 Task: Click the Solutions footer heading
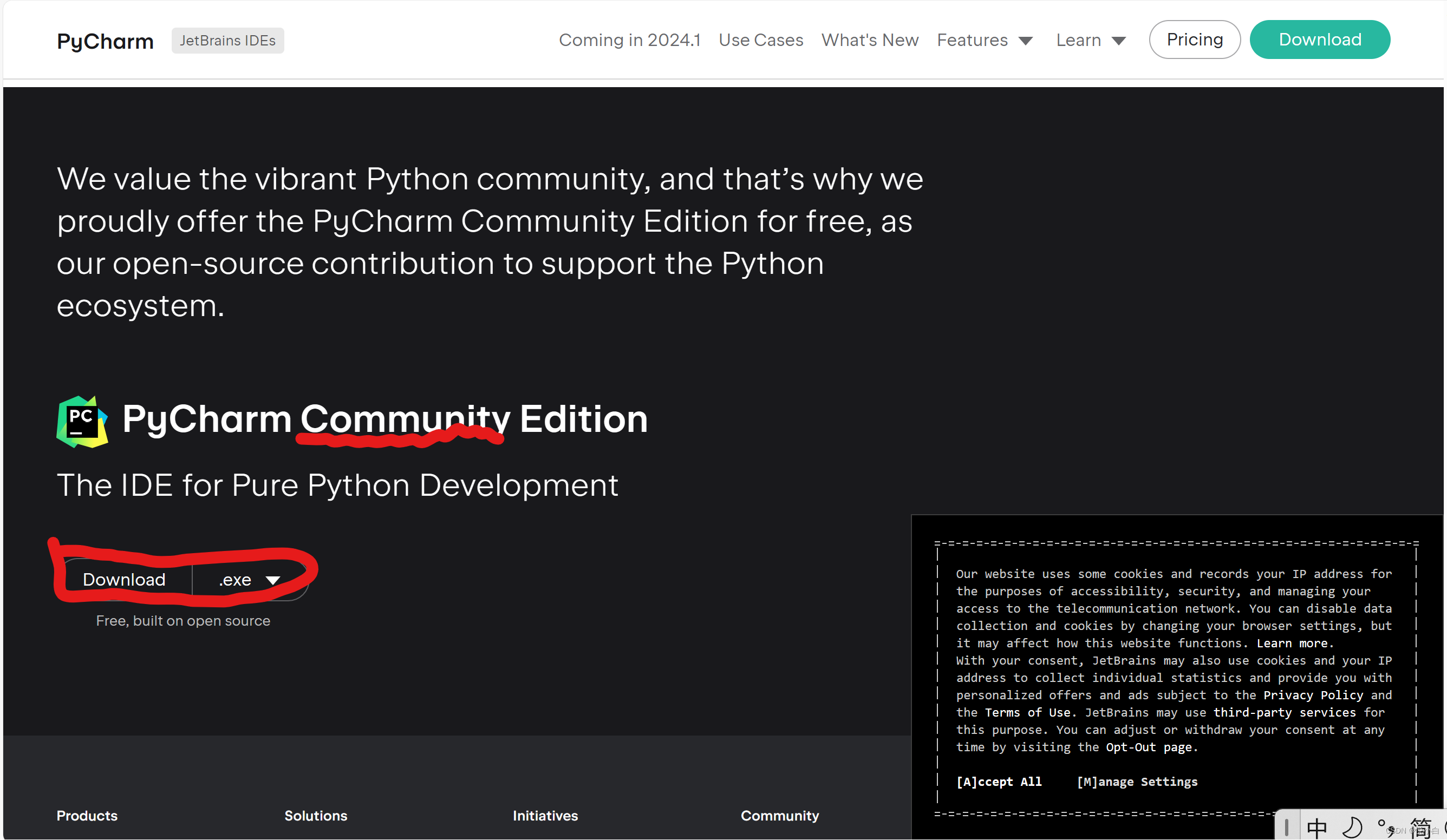tap(316, 816)
